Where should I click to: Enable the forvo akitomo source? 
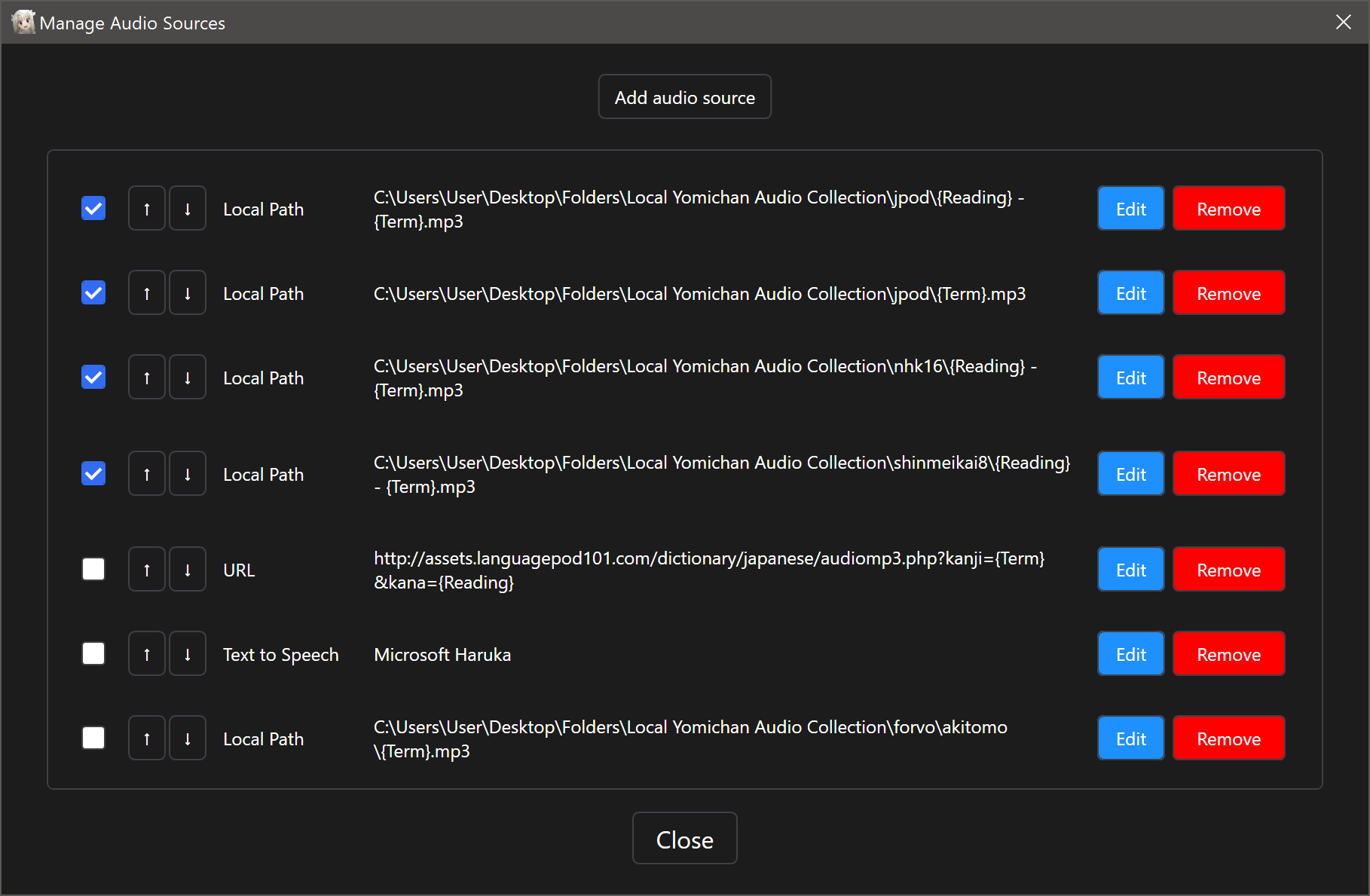point(93,738)
